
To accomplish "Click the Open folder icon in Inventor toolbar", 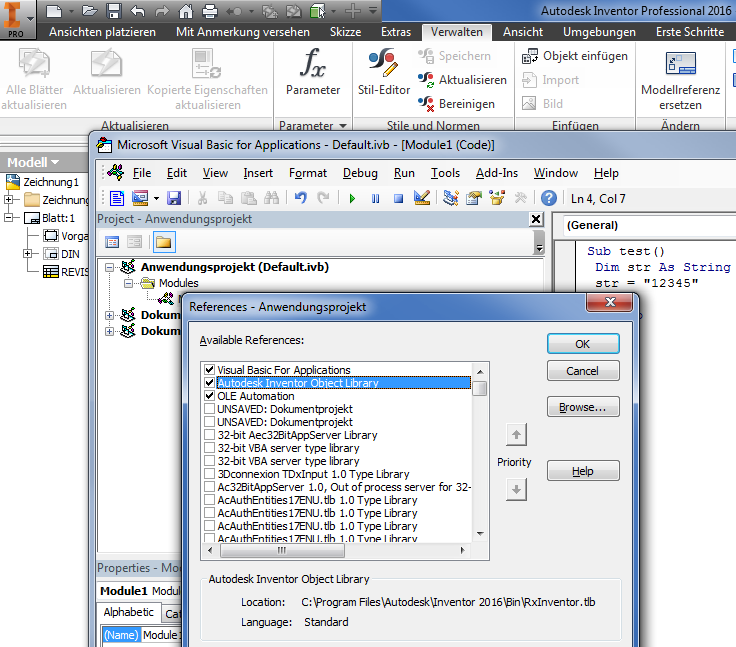I will click(89, 10).
